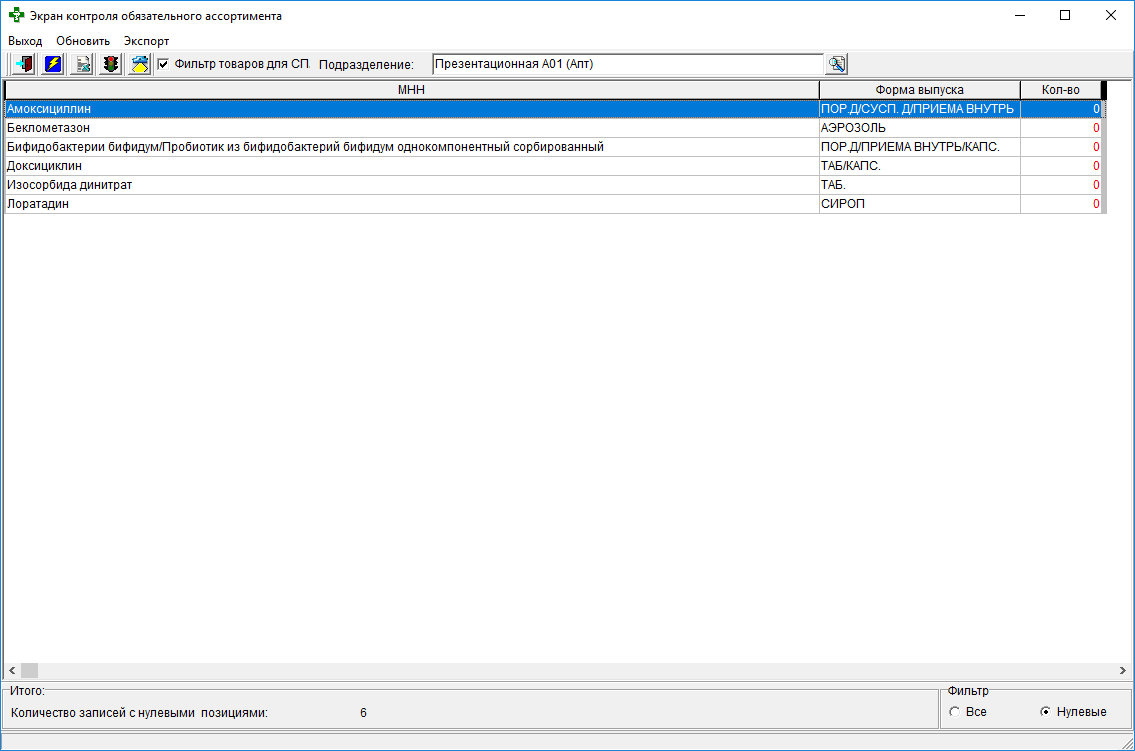Click 'Форма выпуска' column header
Image resolution: width=1135 pixels, height=751 pixels.
[919, 90]
